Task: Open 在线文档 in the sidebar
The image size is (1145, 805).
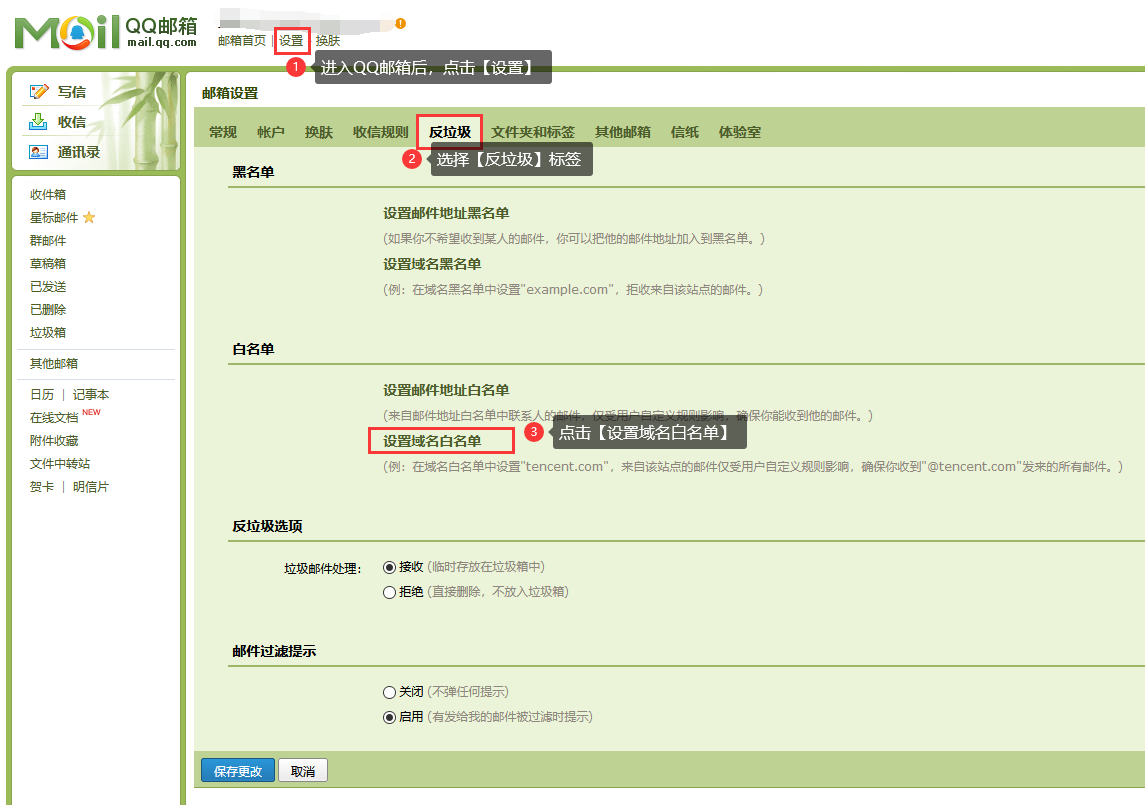Action: click(54, 418)
